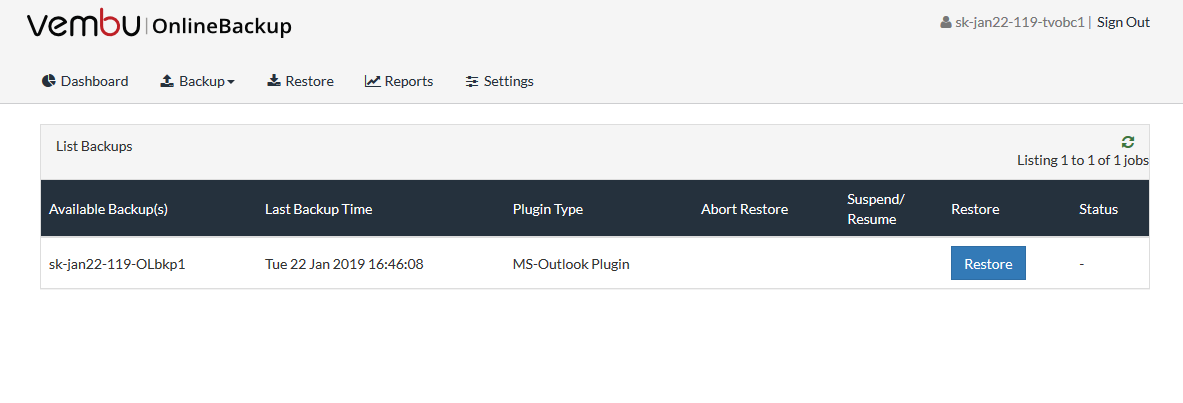The width and height of the screenshot is (1183, 403).
Task: Click the Dashboard pie chart icon
Action: [x=49, y=81]
